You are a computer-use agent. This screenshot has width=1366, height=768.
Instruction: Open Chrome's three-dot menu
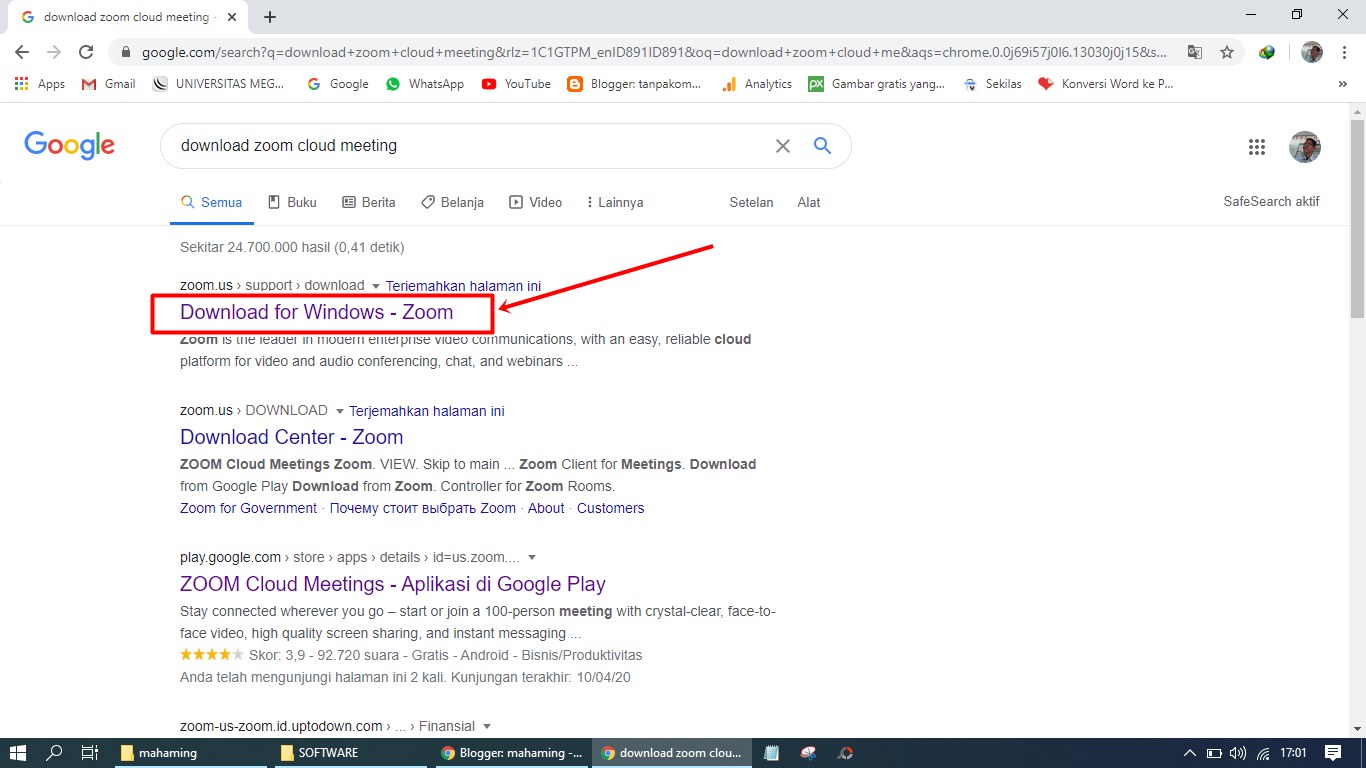1344,51
